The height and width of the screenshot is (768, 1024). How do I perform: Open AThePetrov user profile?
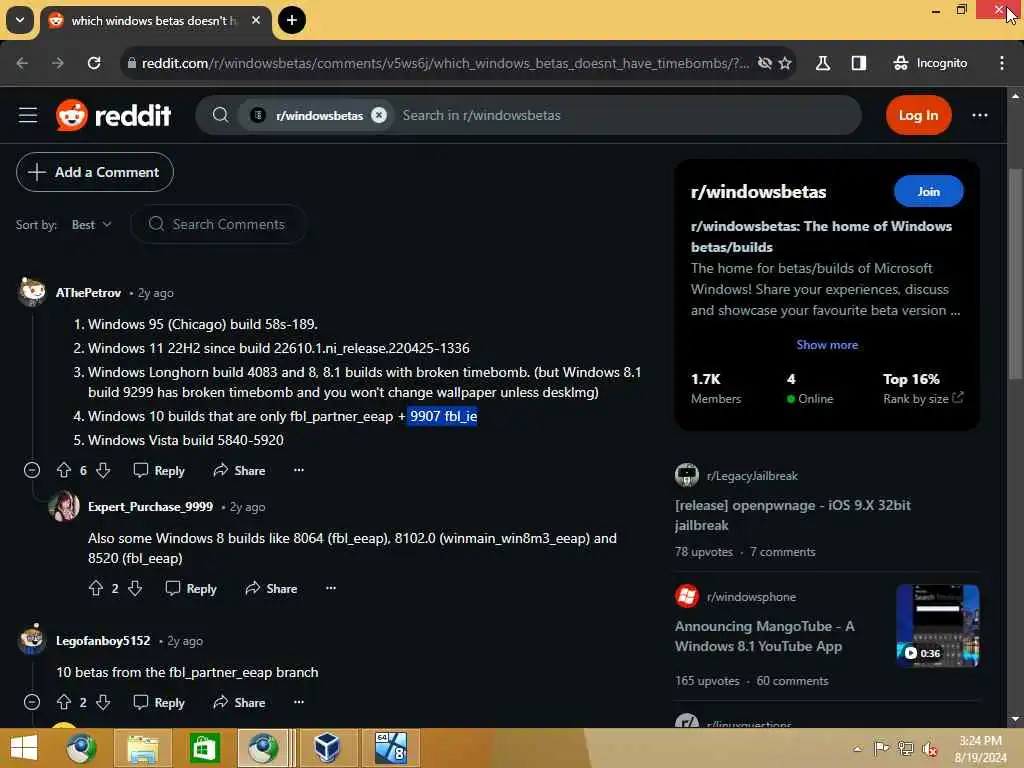click(88, 293)
